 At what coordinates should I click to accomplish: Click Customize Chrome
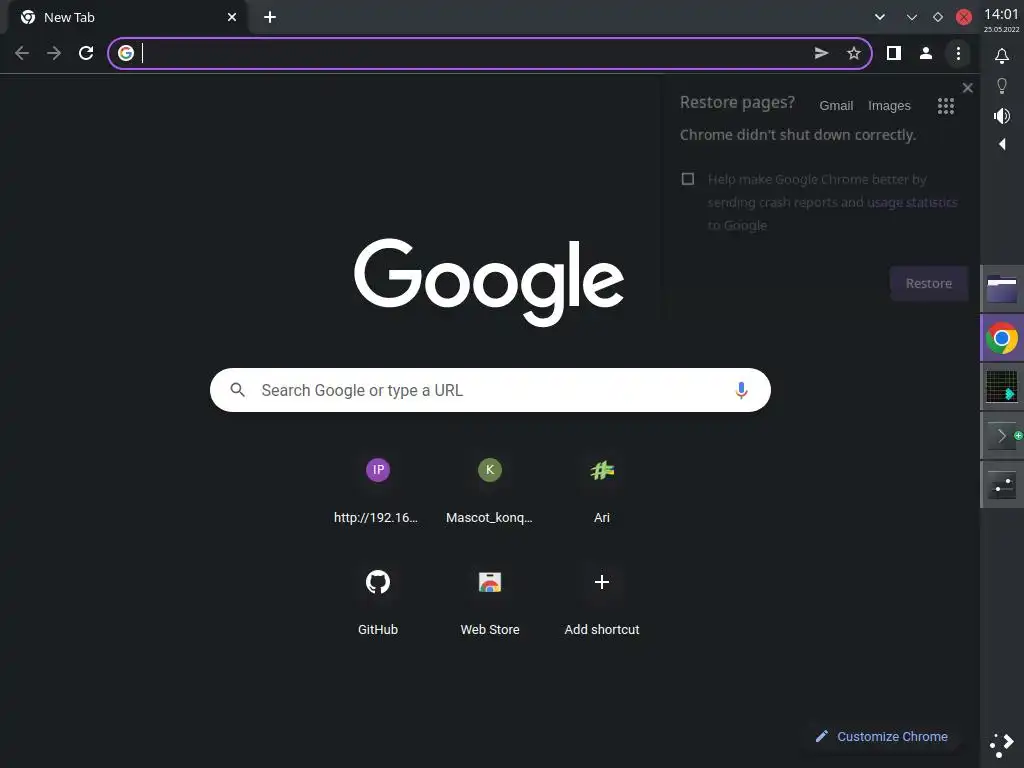click(882, 737)
